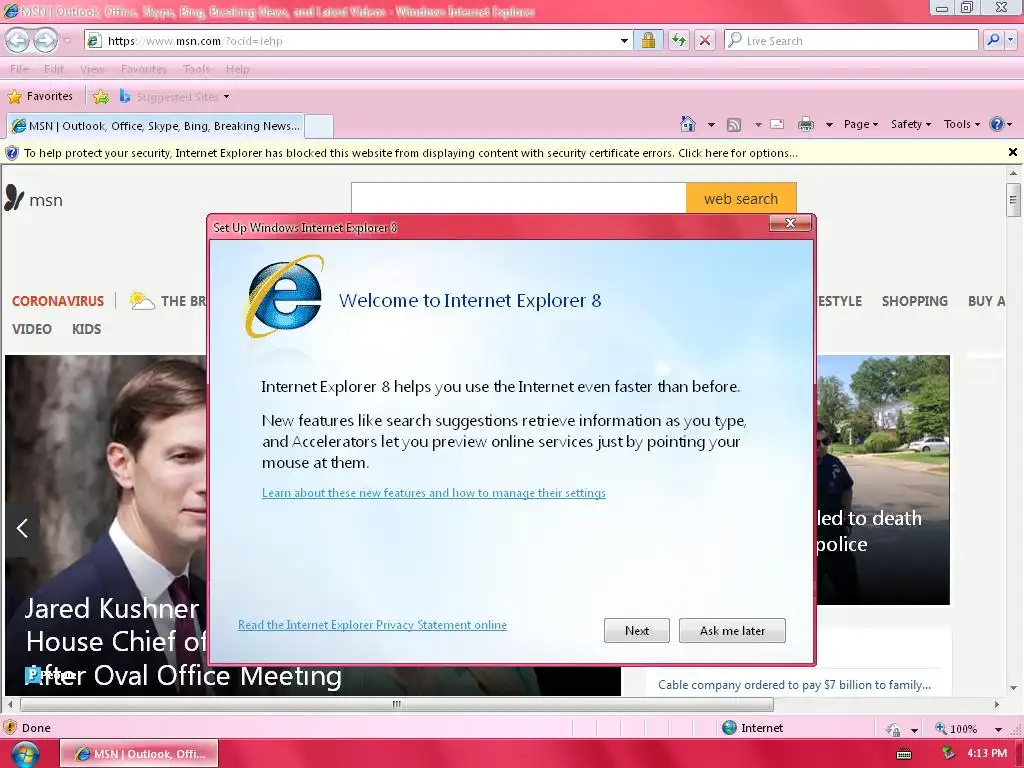Open the Safety command menu
The height and width of the screenshot is (768, 1024).
pos(910,124)
